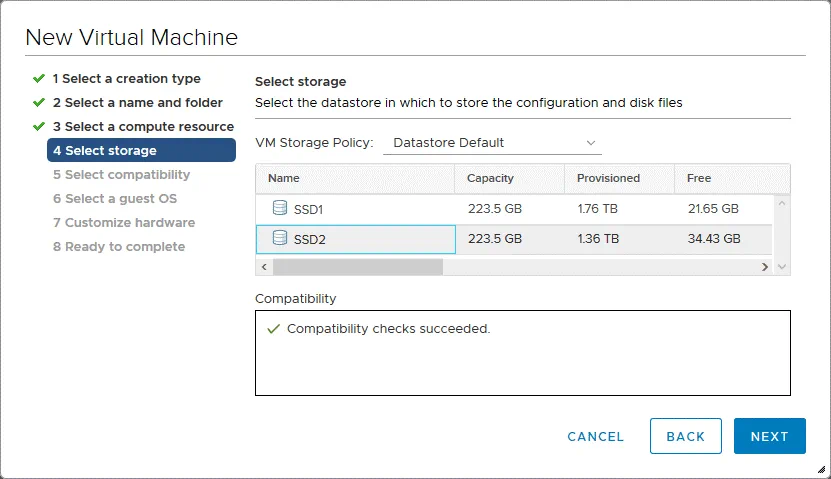Sort datastores by Capacity column

pos(490,178)
